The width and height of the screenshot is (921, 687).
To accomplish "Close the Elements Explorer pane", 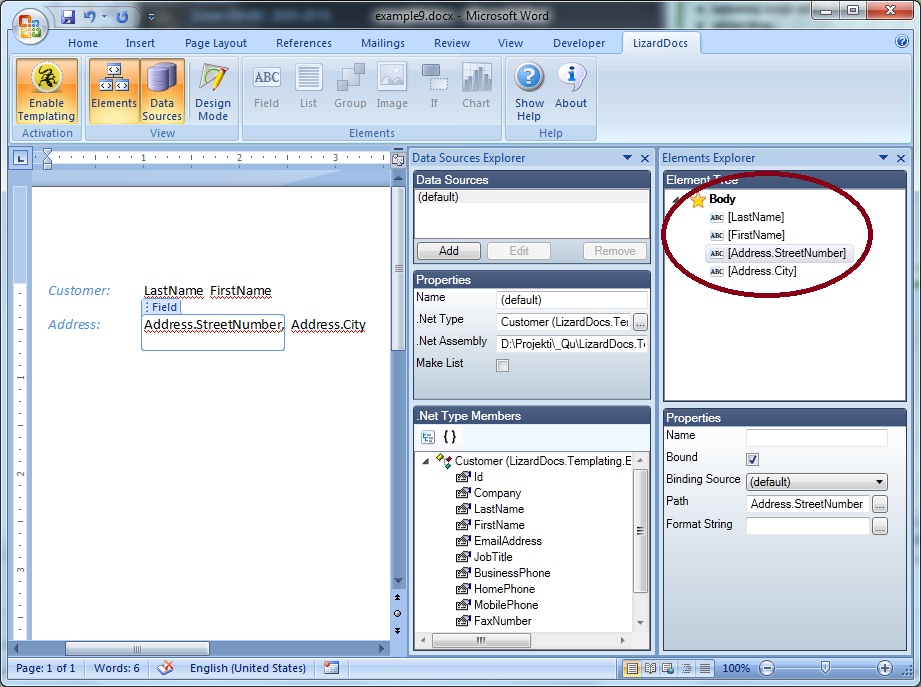I will point(900,158).
